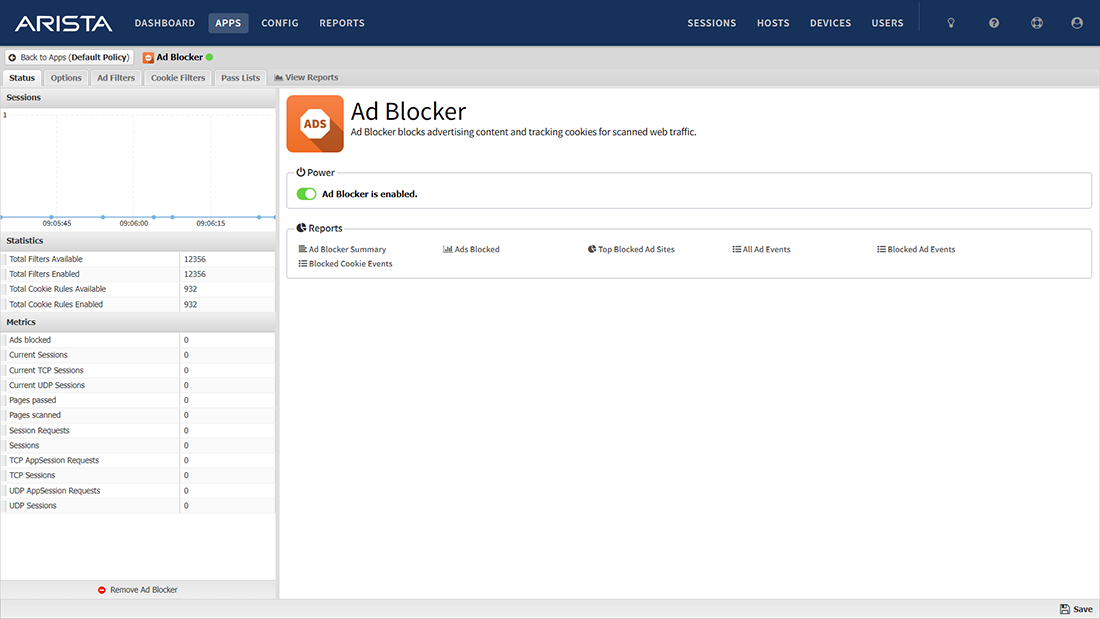
Task: Select the Current TCP Sessions metric row
Action: click(x=138, y=371)
